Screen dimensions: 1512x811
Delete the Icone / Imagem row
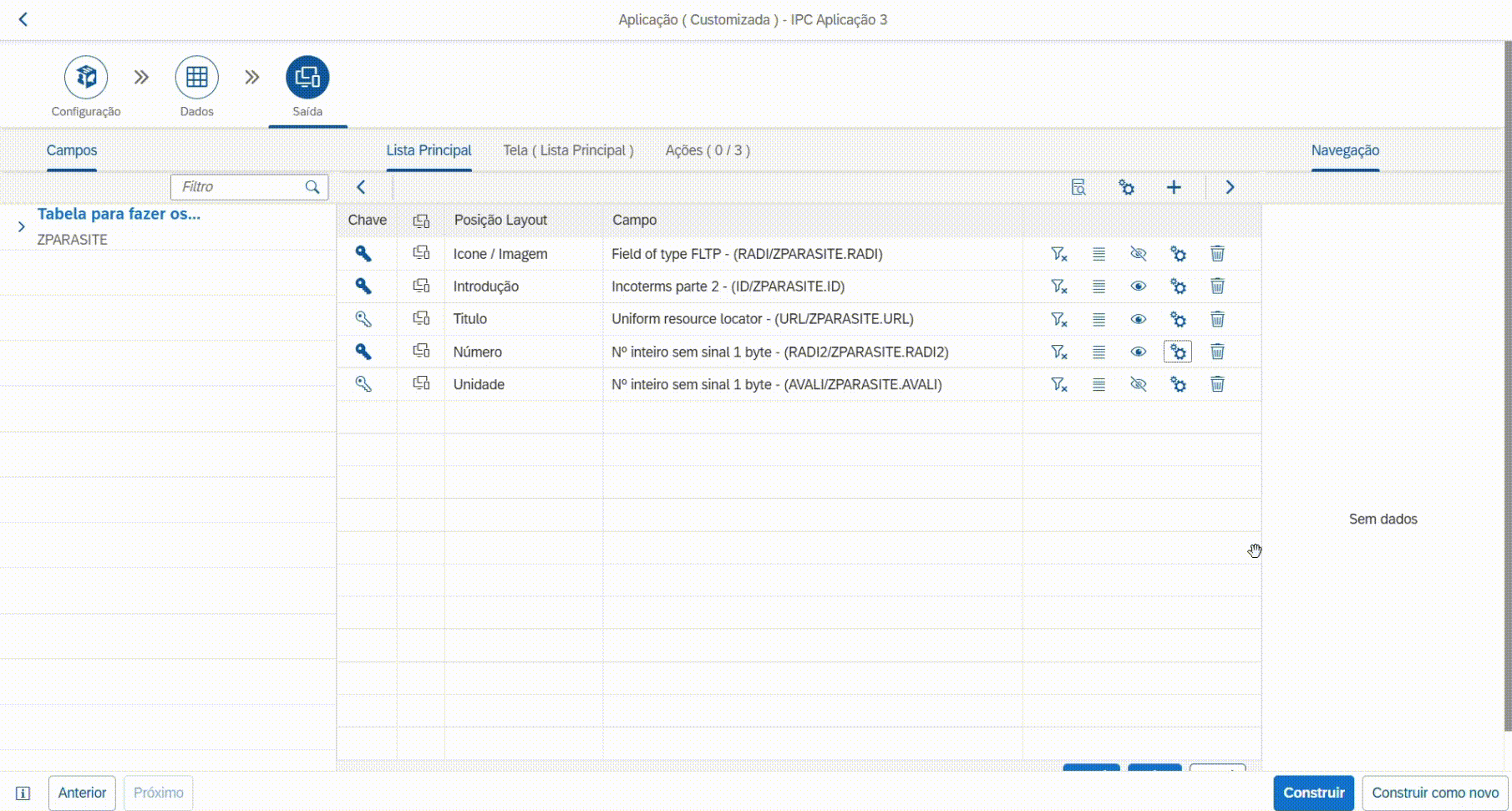pos(1217,254)
